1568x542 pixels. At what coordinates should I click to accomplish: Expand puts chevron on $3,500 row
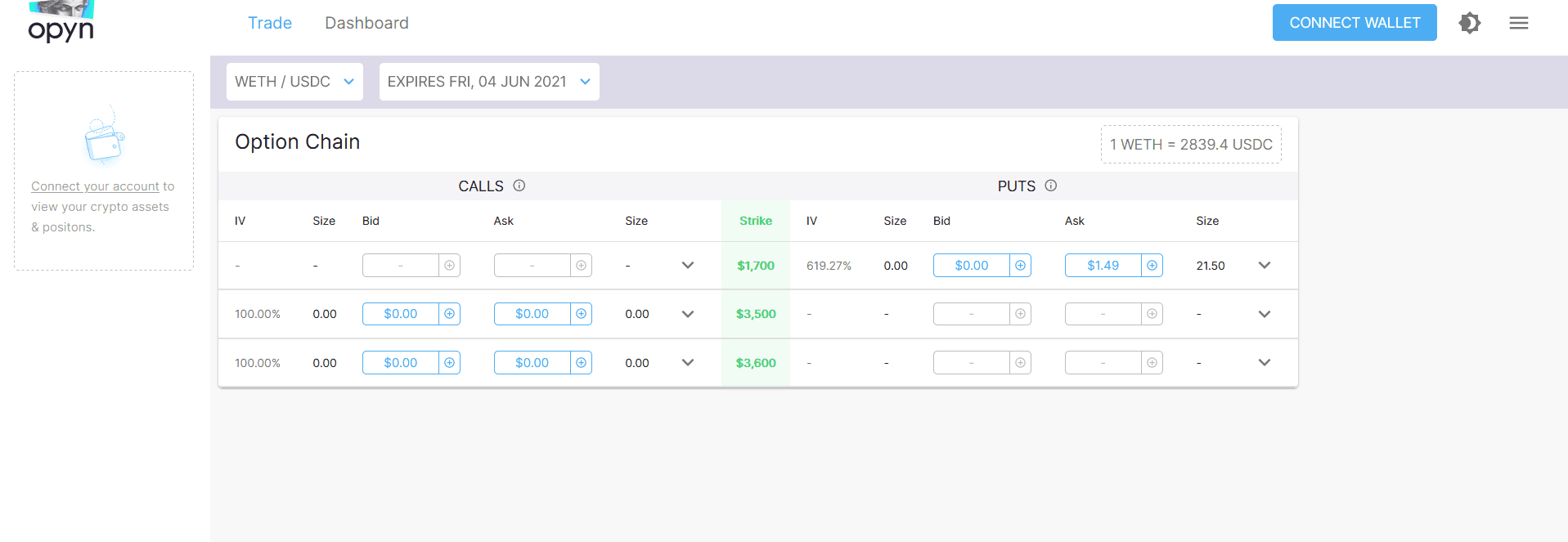click(1264, 314)
